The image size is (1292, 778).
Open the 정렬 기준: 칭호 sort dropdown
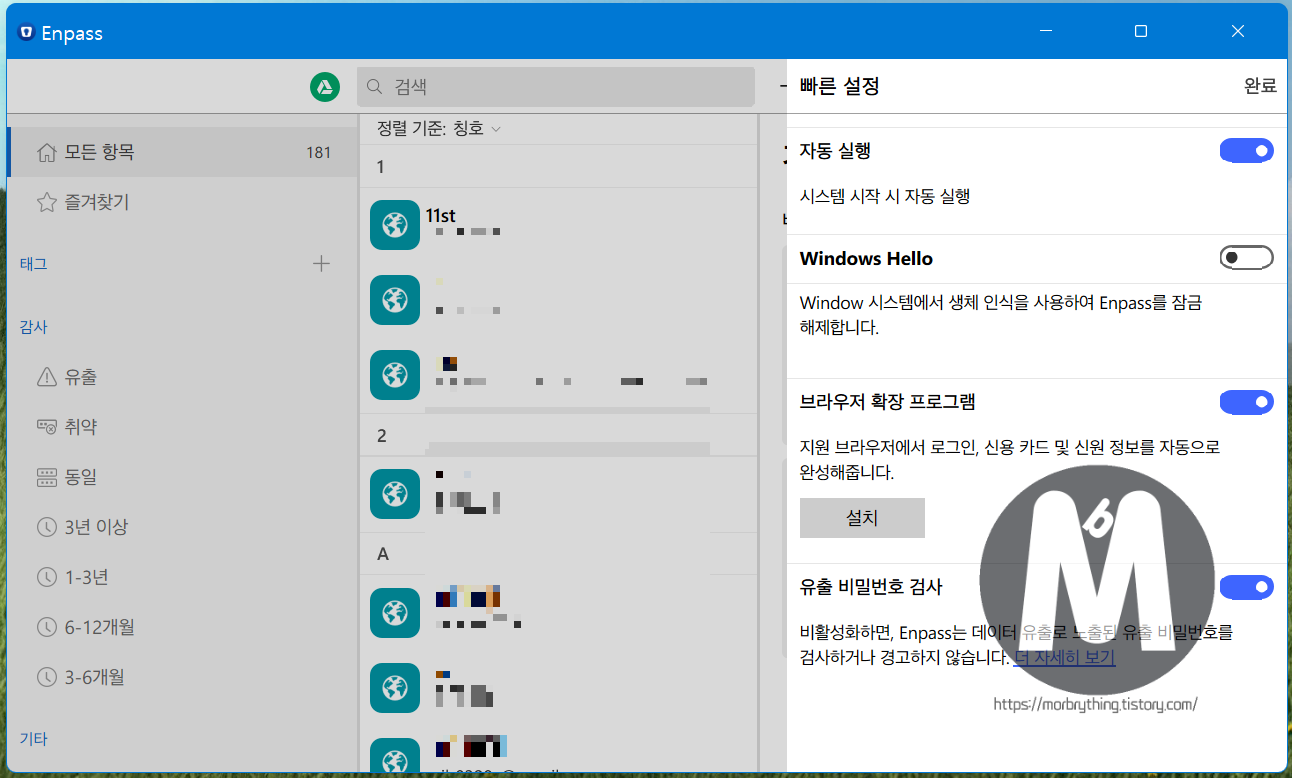439,128
